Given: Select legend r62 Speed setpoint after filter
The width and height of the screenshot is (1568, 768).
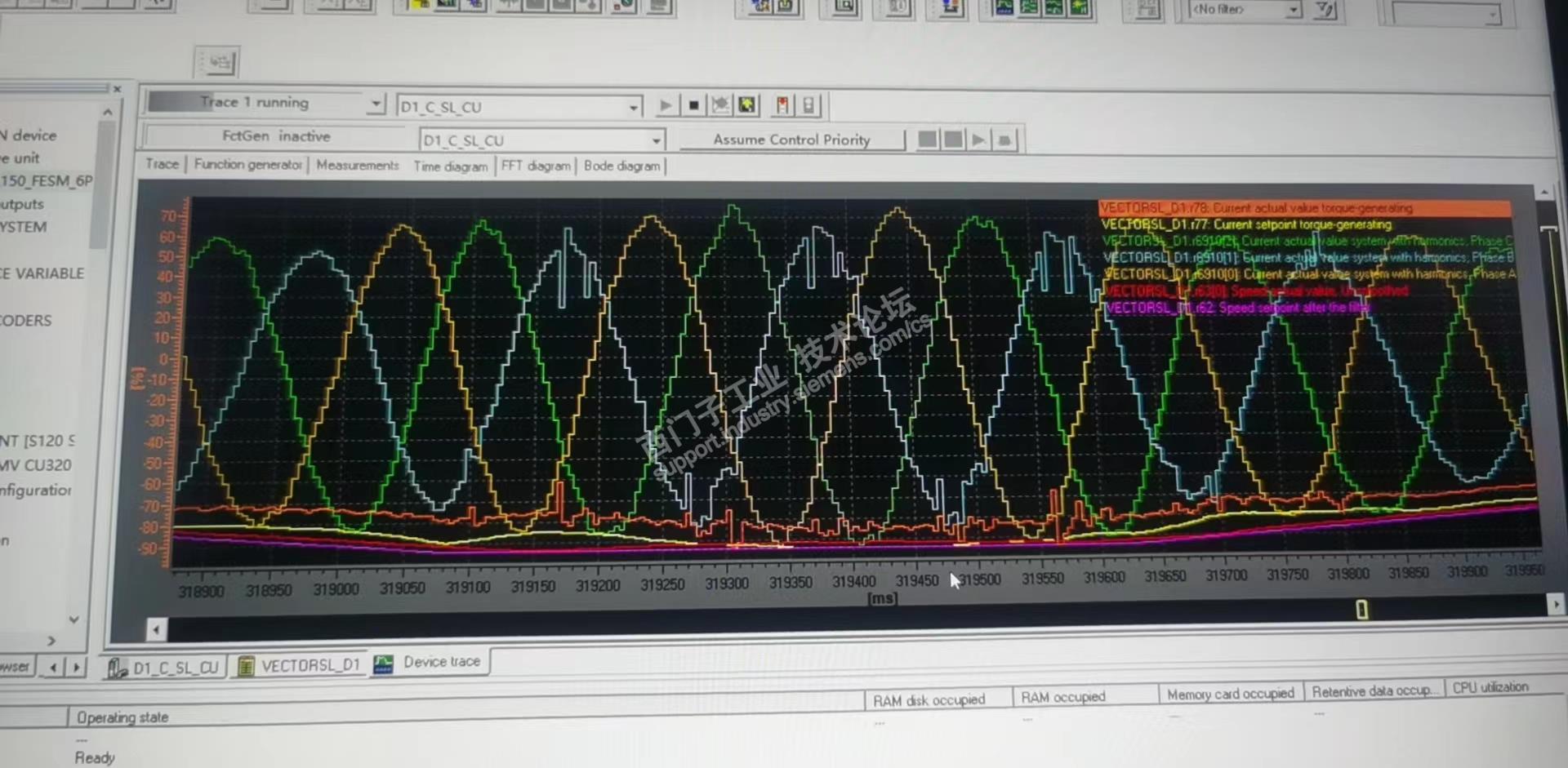Looking at the screenshot, I should pyautogui.click(x=1237, y=308).
